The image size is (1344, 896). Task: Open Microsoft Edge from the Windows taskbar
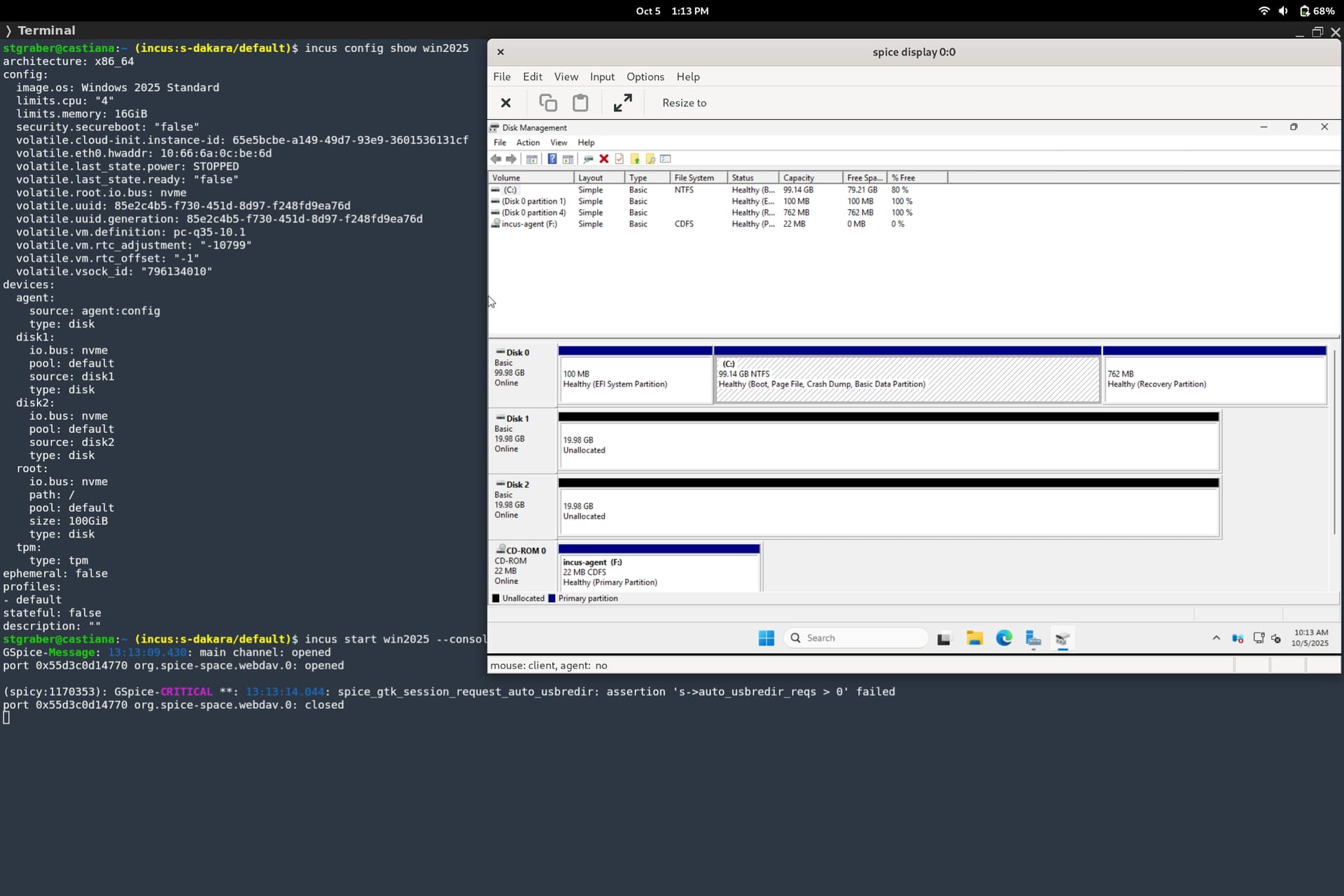pyautogui.click(x=1004, y=638)
